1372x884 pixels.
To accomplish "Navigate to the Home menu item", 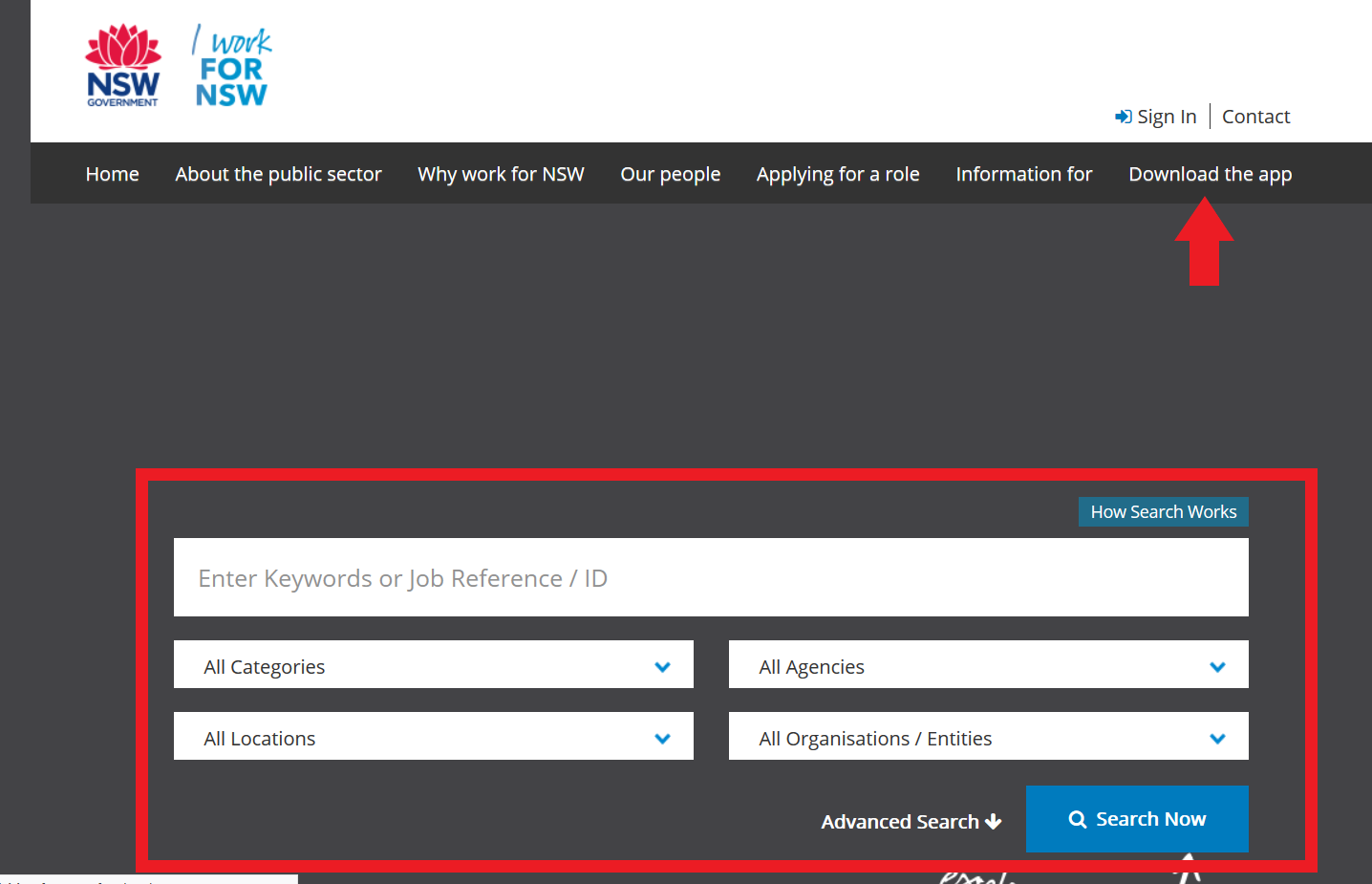I will (x=112, y=174).
